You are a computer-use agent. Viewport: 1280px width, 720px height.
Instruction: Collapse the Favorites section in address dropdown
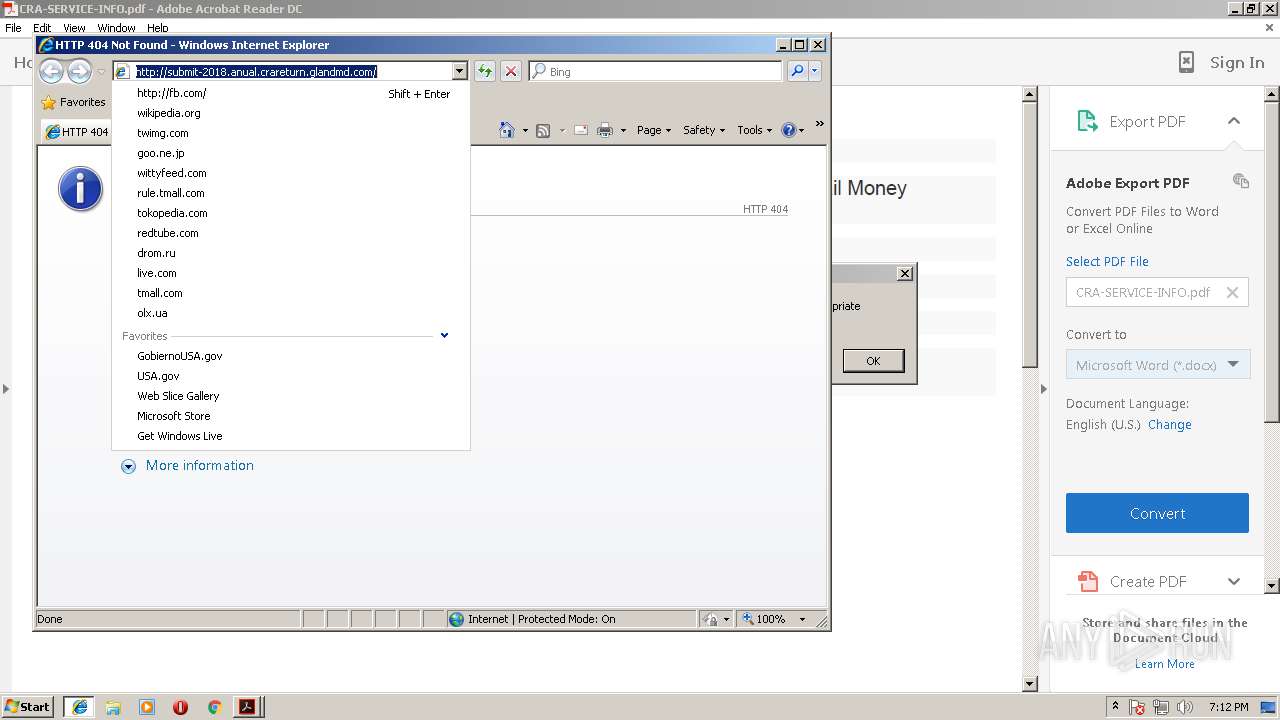pos(444,335)
